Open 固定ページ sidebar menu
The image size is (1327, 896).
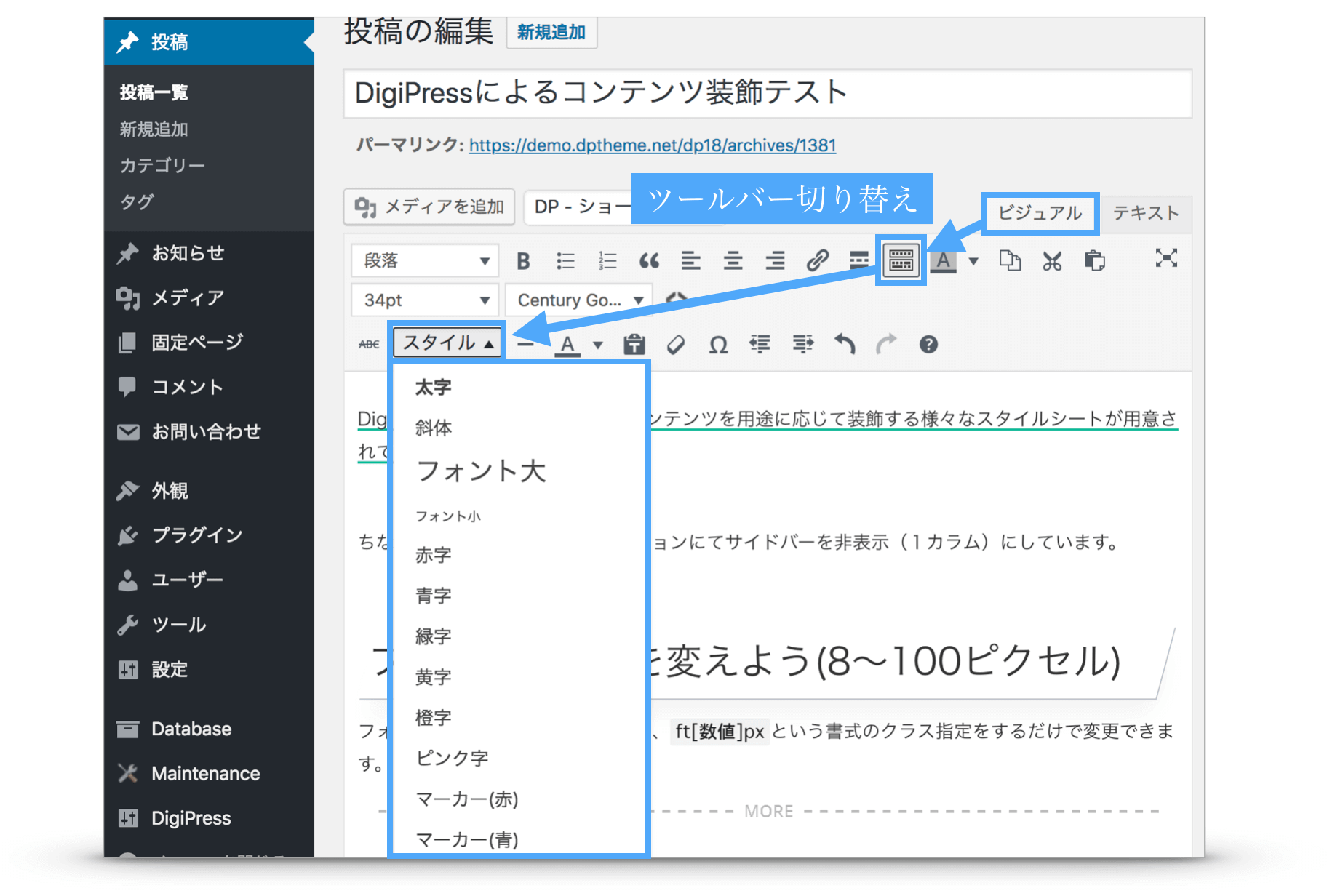[209, 342]
